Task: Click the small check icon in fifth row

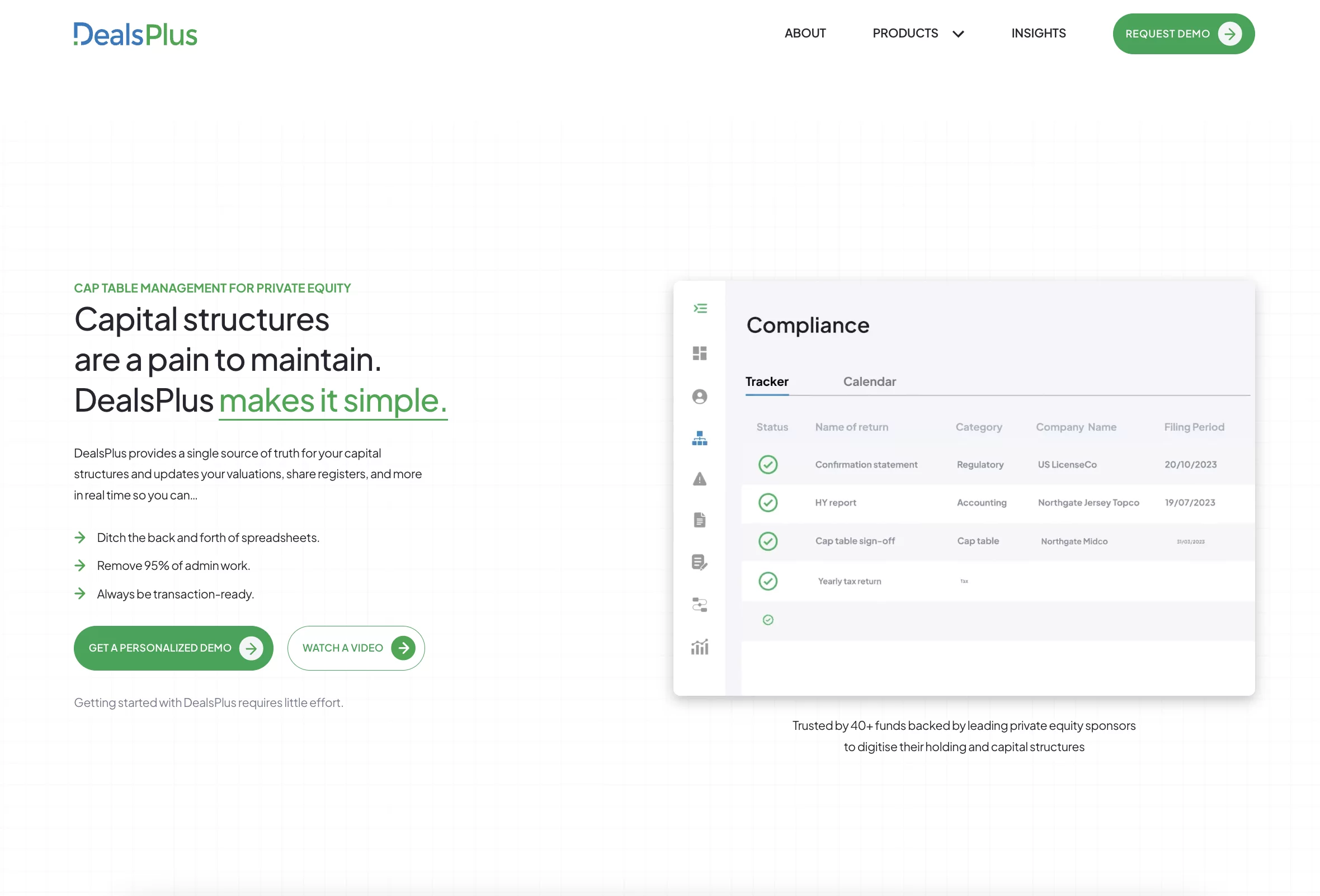Action: pyautogui.click(x=768, y=620)
